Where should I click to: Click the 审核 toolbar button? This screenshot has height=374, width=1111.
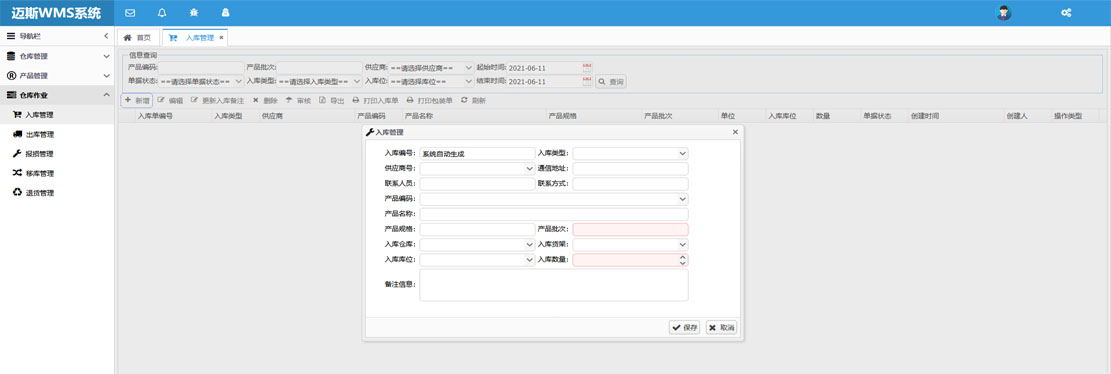pos(298,101)
